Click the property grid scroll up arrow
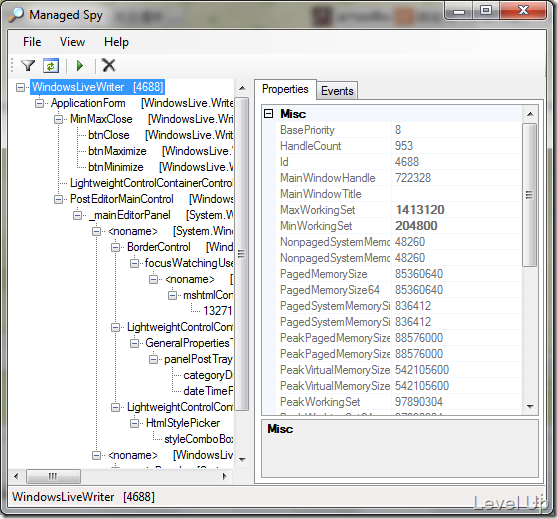 coord(530,114)
